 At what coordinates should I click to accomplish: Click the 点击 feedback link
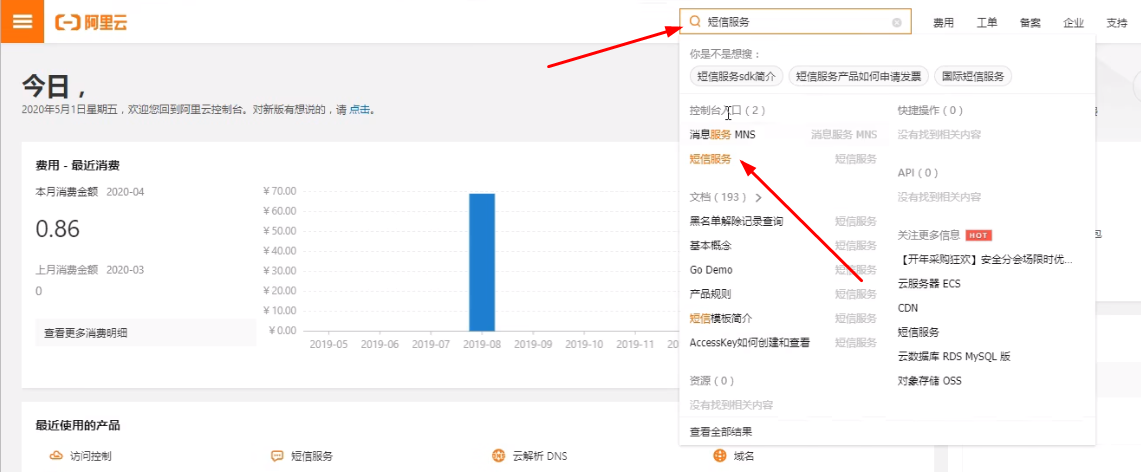[x=360, y=110]
